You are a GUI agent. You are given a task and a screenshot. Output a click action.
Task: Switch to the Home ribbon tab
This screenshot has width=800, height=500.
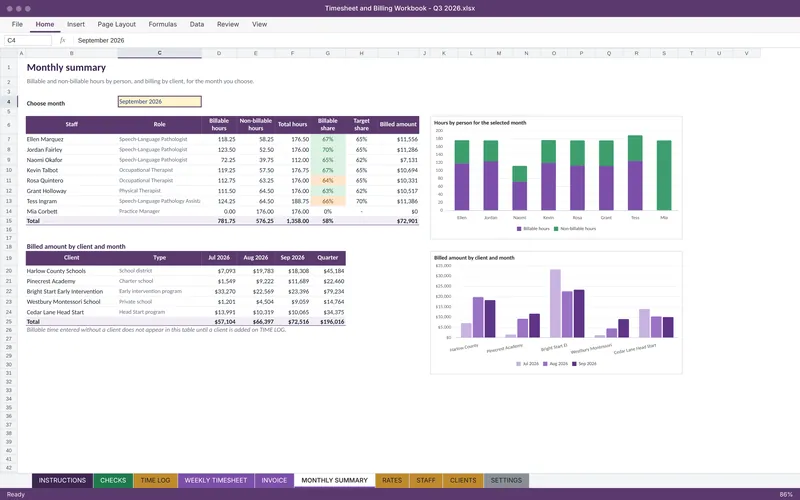[45, 24]
